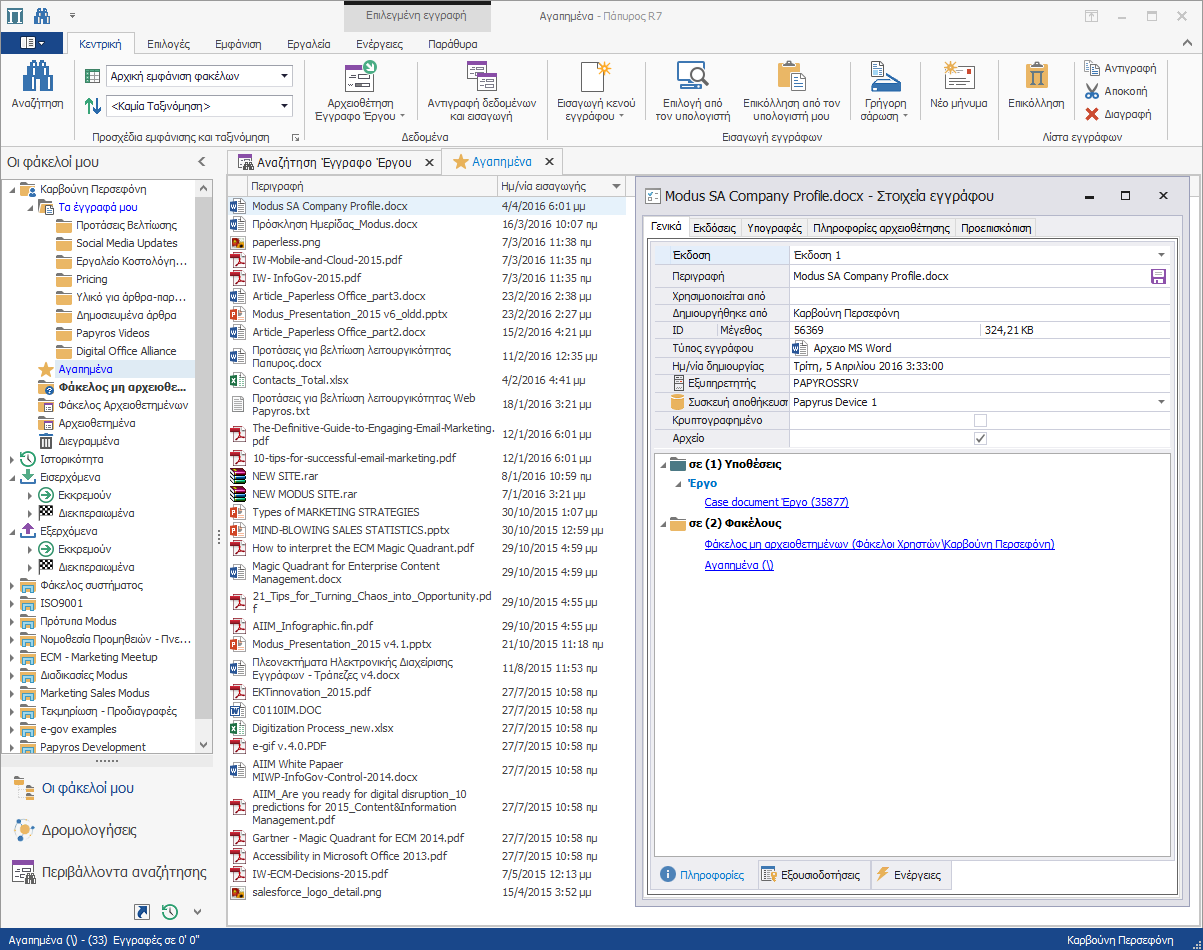Viewport: 1203px width, 950px height.
Task: Open Εκδόσεις tab in document details
Action: 715,228
